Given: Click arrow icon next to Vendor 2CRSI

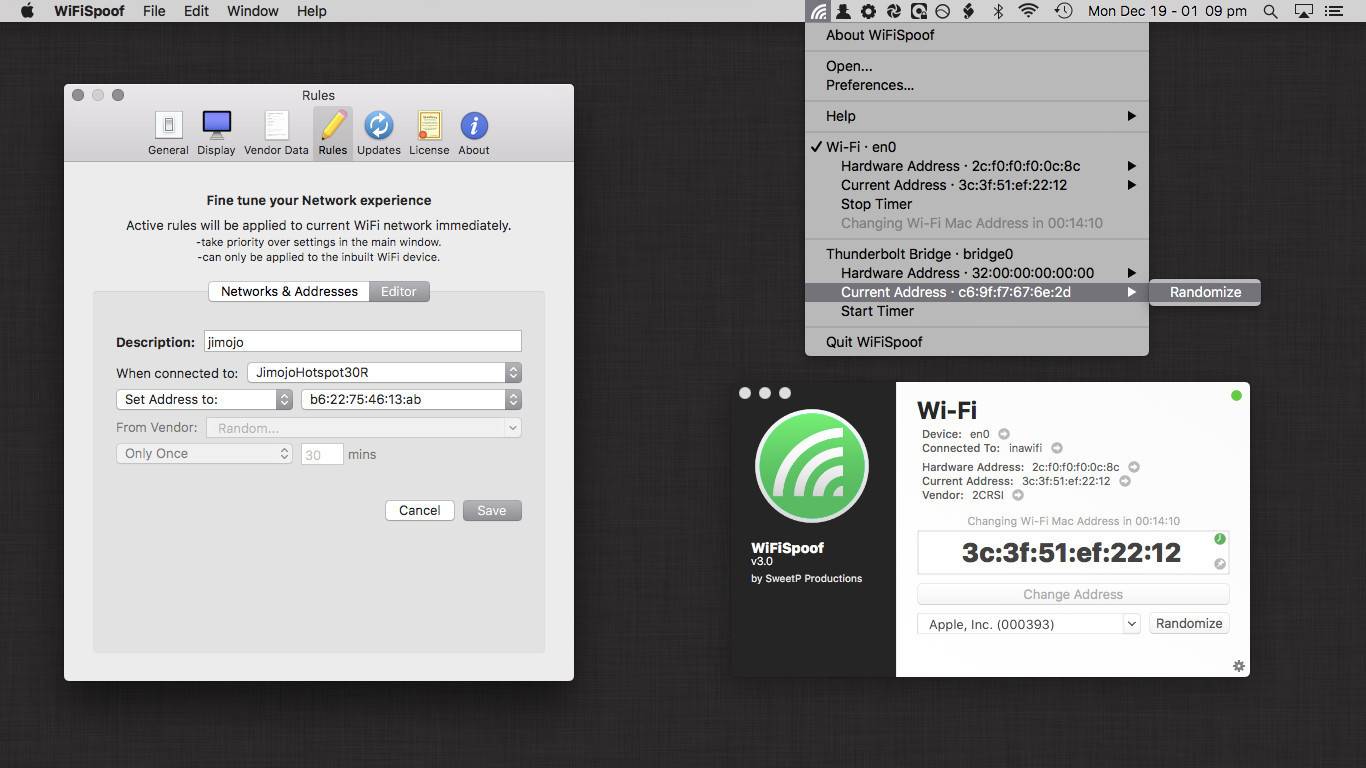Looking at the screenshot, I should (1018, 495).
